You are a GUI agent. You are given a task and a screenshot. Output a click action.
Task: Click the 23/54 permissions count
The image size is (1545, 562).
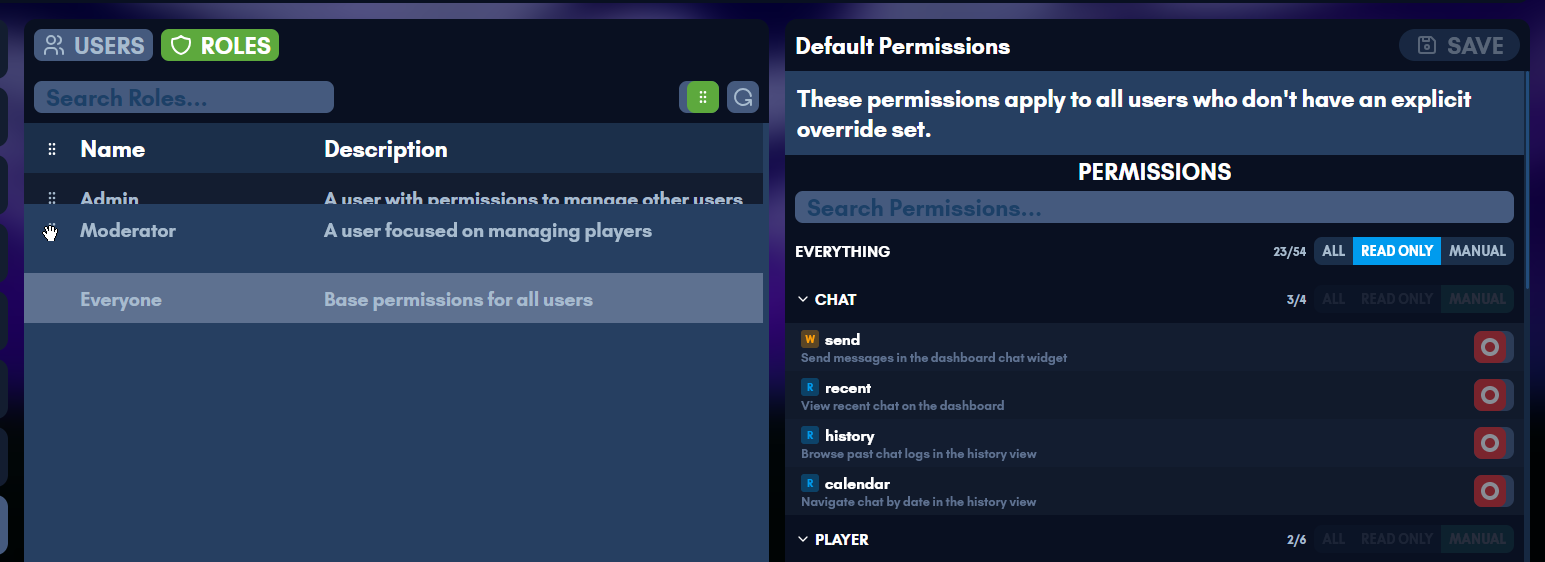pos(1290,252)
